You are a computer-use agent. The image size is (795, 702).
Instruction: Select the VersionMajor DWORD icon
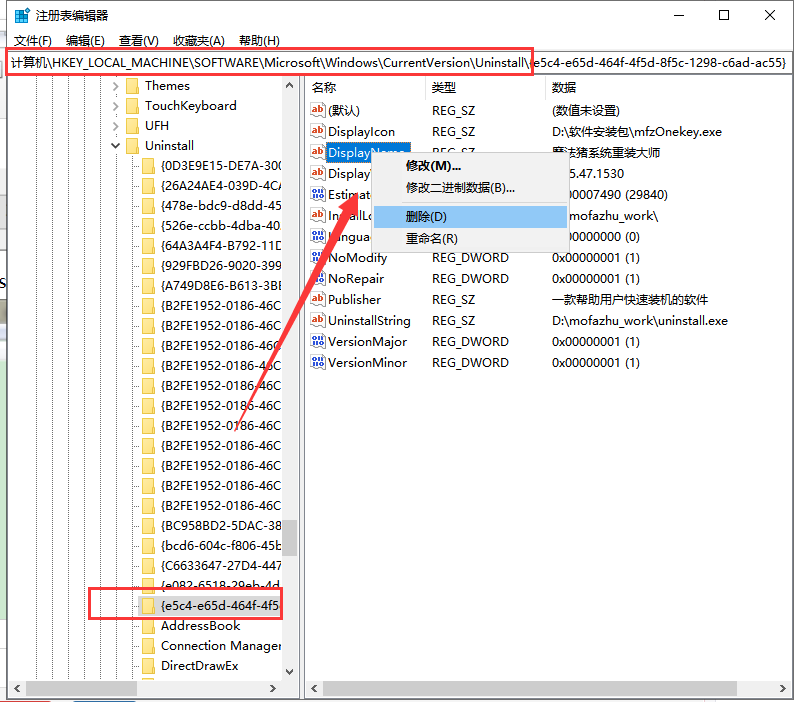click(x=318, y=342)
